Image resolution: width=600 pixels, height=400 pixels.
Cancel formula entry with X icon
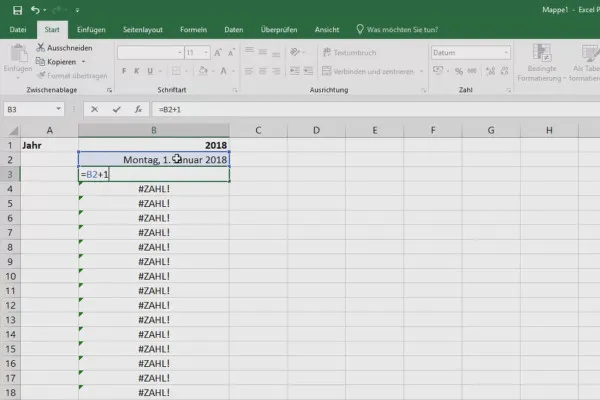(x=95, y=109)
